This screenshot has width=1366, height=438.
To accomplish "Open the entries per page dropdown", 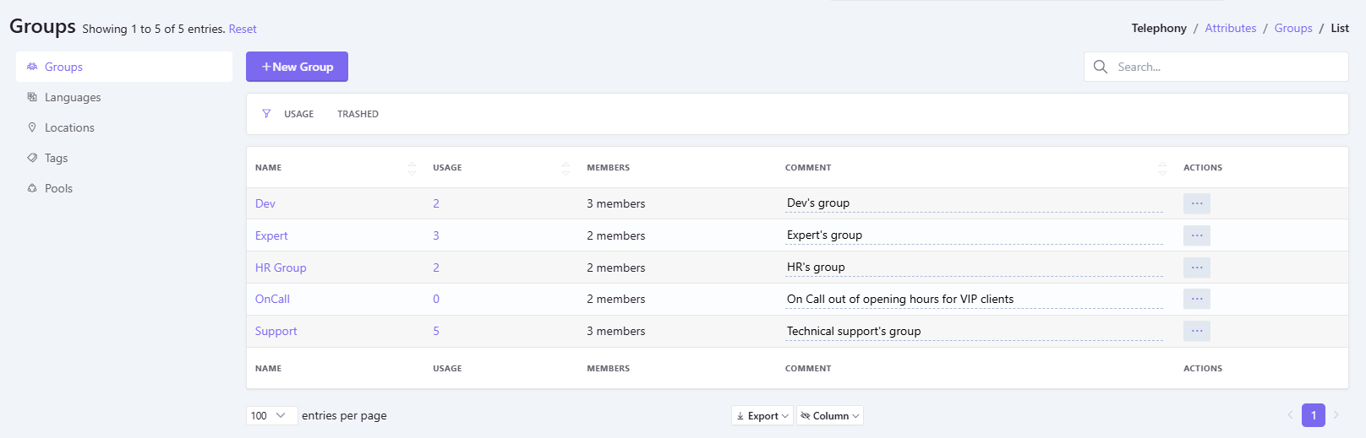I will [x=270, y=416].
